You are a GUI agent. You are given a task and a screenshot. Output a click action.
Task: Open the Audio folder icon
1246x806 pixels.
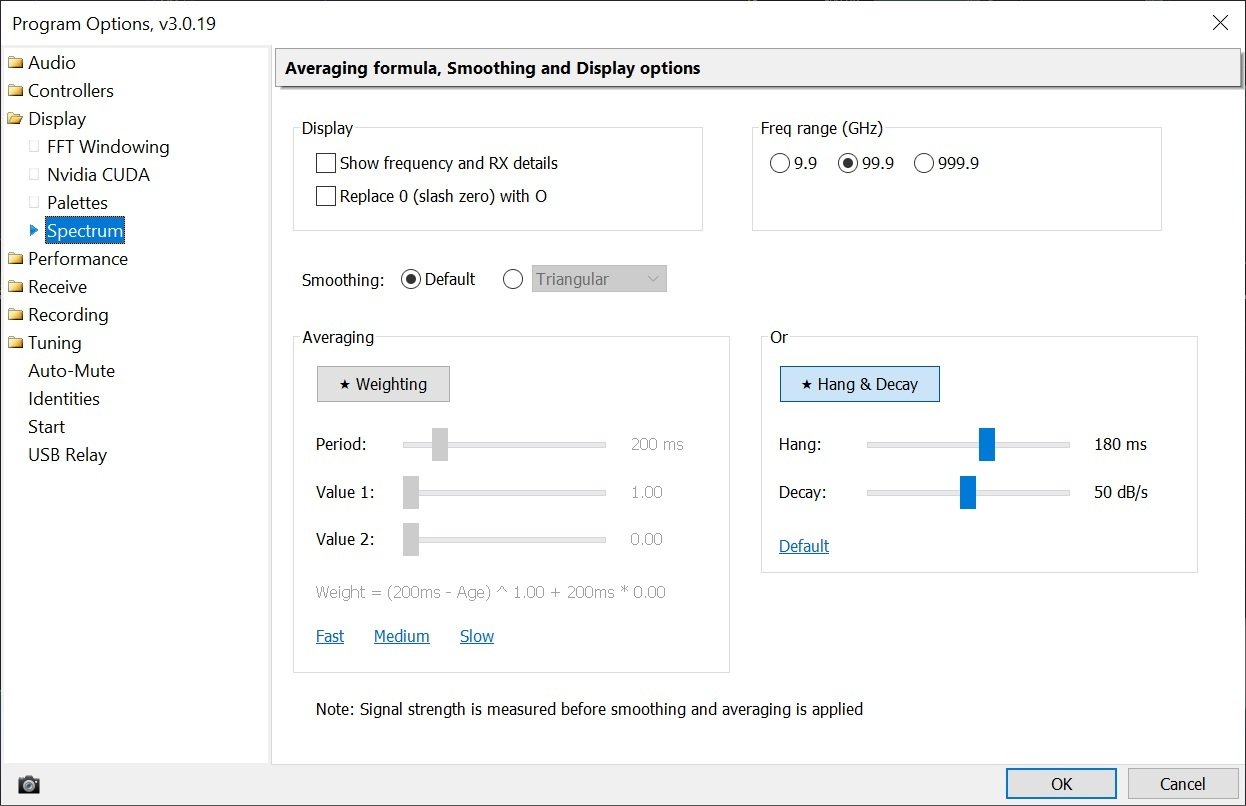(15, 63)
